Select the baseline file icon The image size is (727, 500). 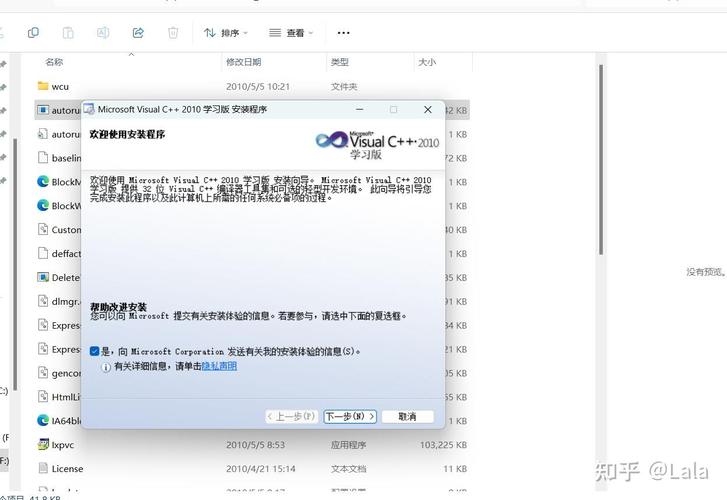tap(43, 158)
